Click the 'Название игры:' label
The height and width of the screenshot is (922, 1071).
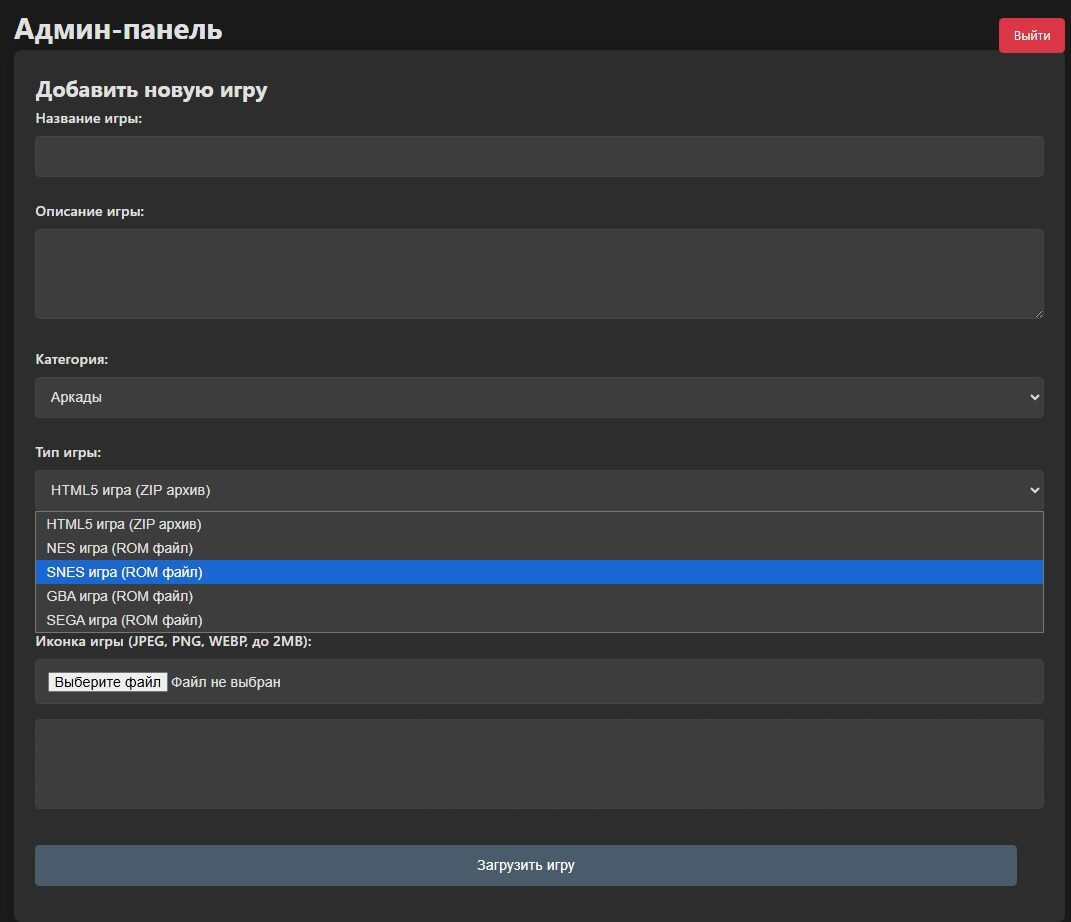(89, 118)
